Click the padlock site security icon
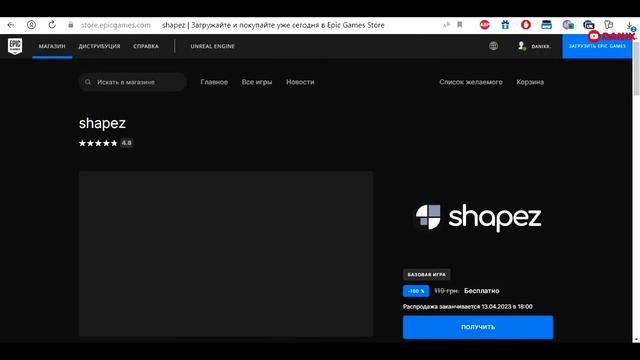The width and height of the screenshot is (640, 360). coord(71,25)
